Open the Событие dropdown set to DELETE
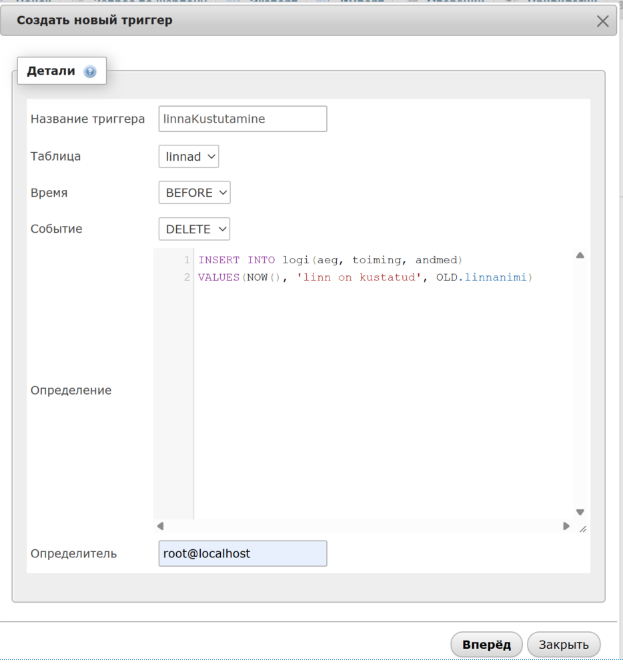 tap(194, 229)
